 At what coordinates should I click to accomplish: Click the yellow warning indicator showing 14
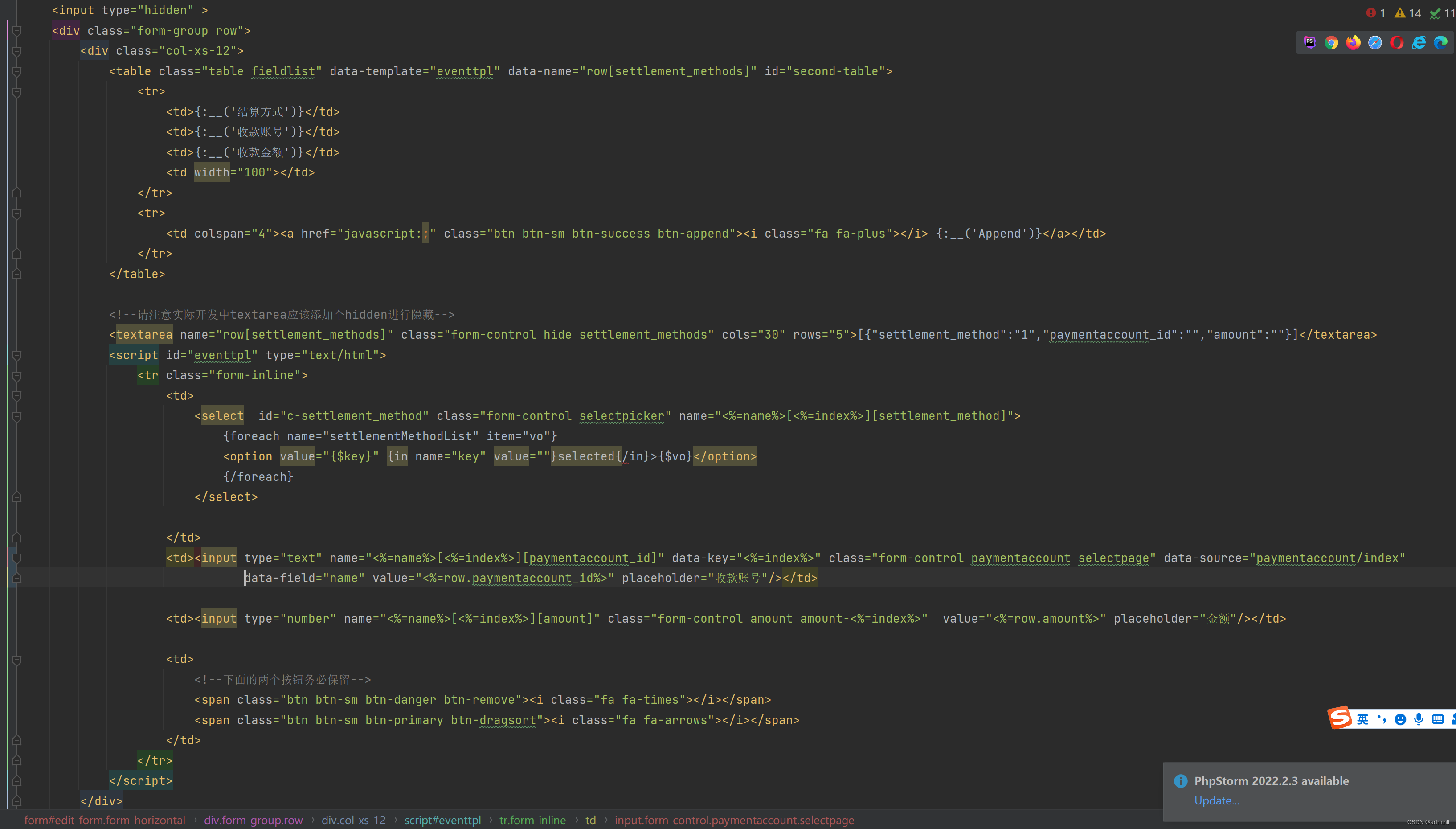pyautogui.click(x=1407, y=13)
